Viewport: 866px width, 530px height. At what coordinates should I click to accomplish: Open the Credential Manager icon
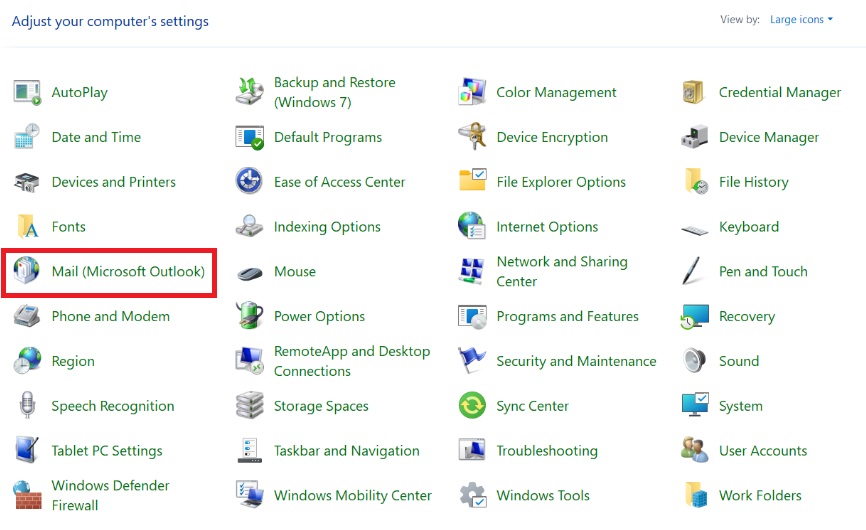(695, 93)
